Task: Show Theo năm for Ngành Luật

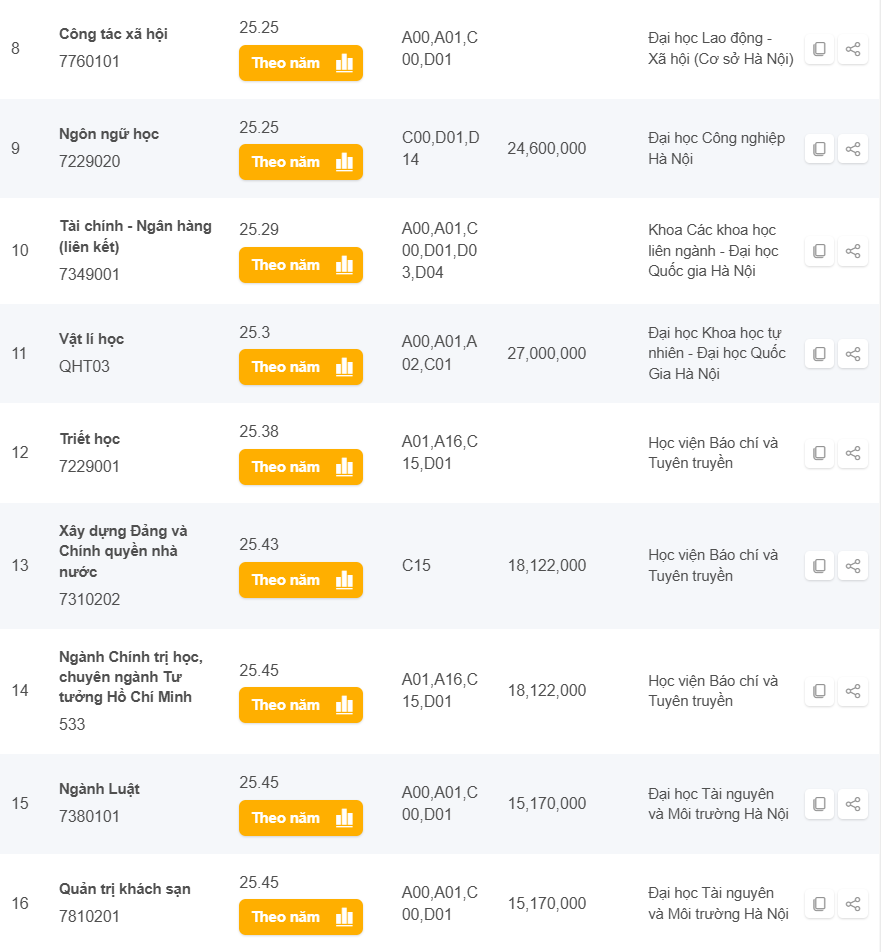Action: click(x=300, y=818)
